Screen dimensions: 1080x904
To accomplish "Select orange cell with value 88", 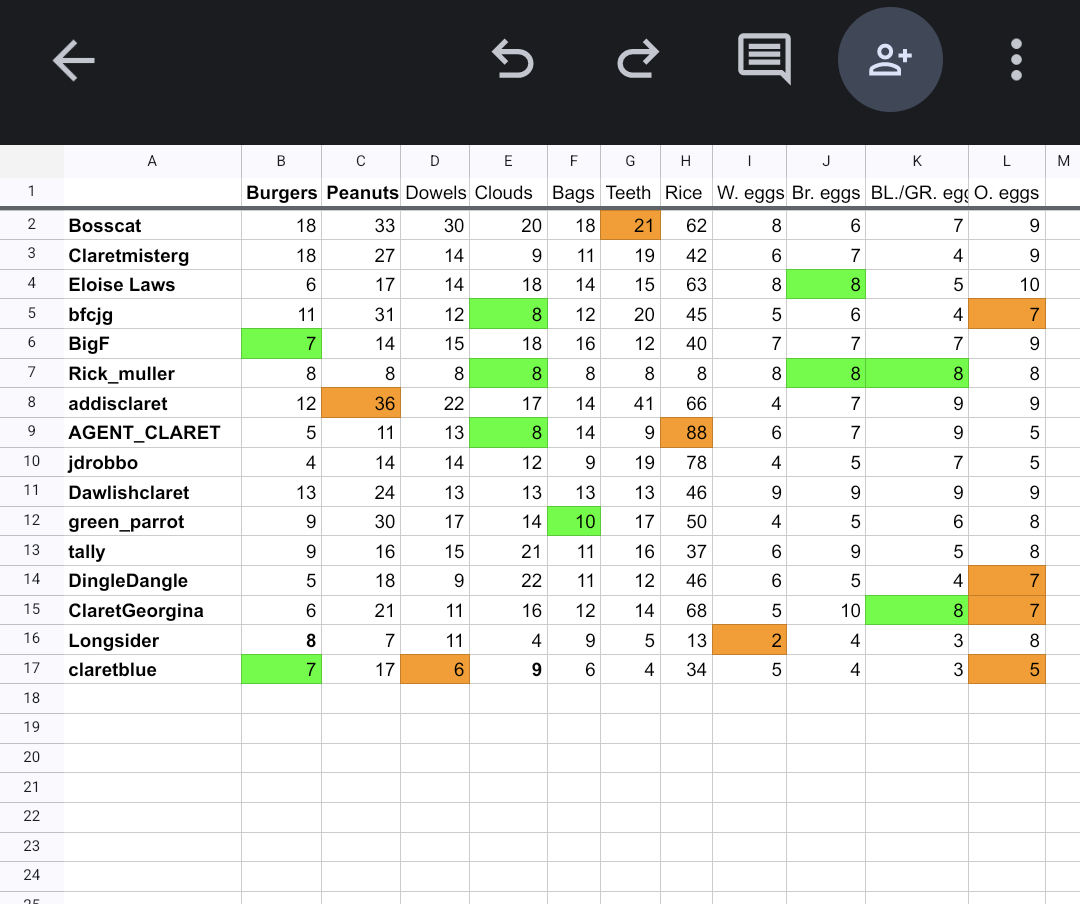I will [x=686, y=433].
